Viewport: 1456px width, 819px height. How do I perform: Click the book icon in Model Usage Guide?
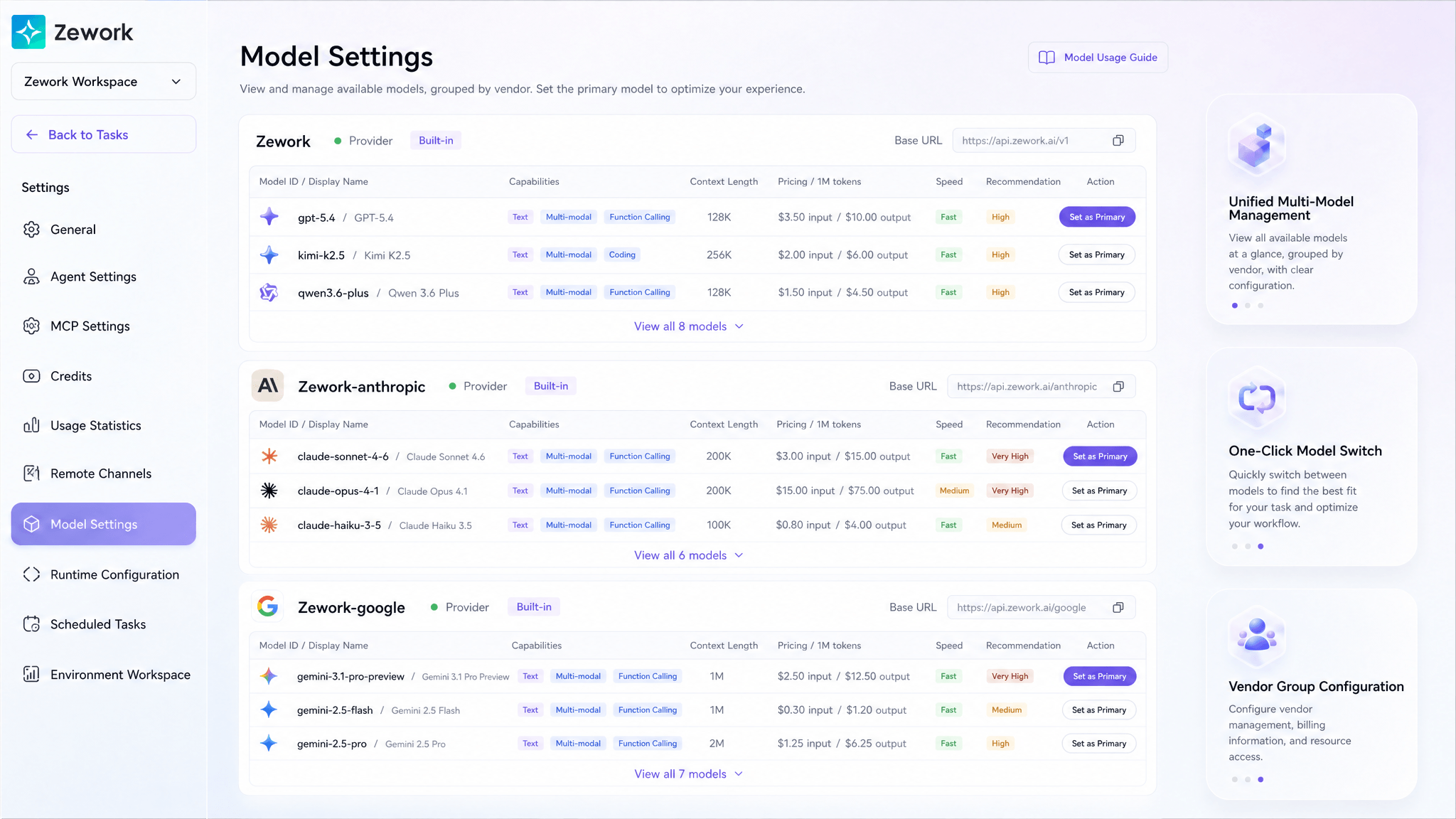click(1046, 58)
